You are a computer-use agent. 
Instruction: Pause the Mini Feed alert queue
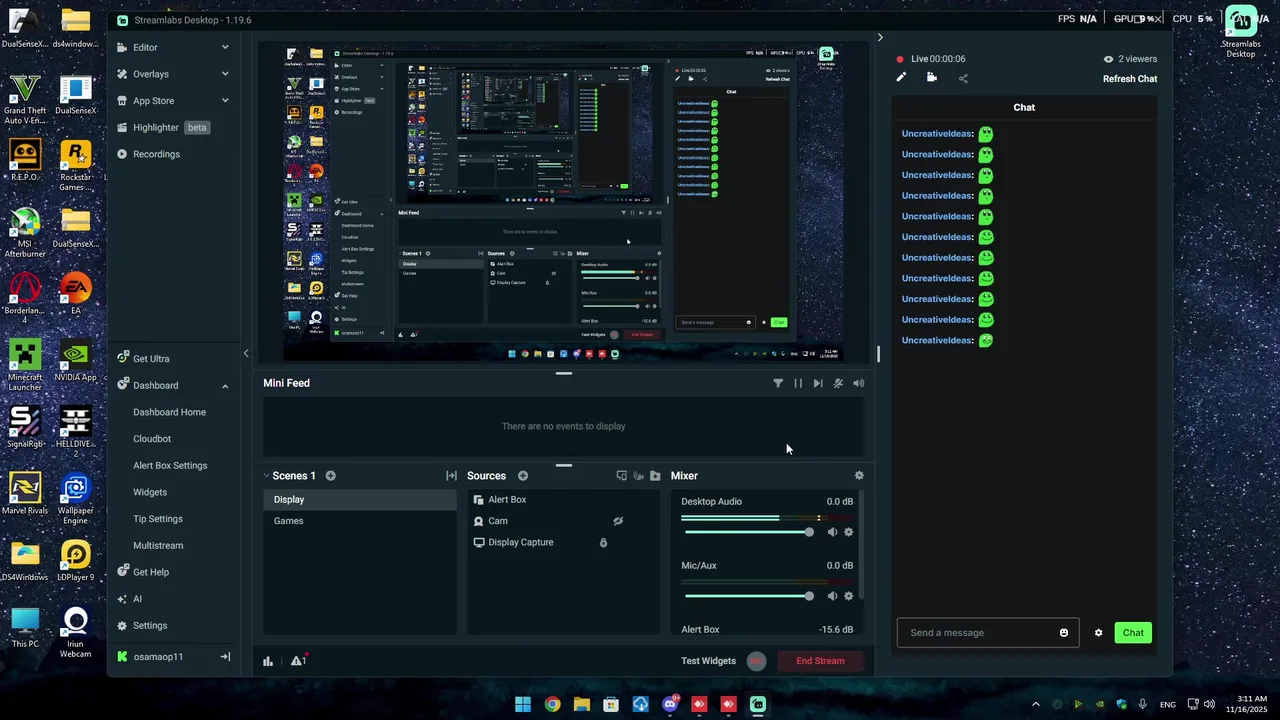[x=798, y=383]
